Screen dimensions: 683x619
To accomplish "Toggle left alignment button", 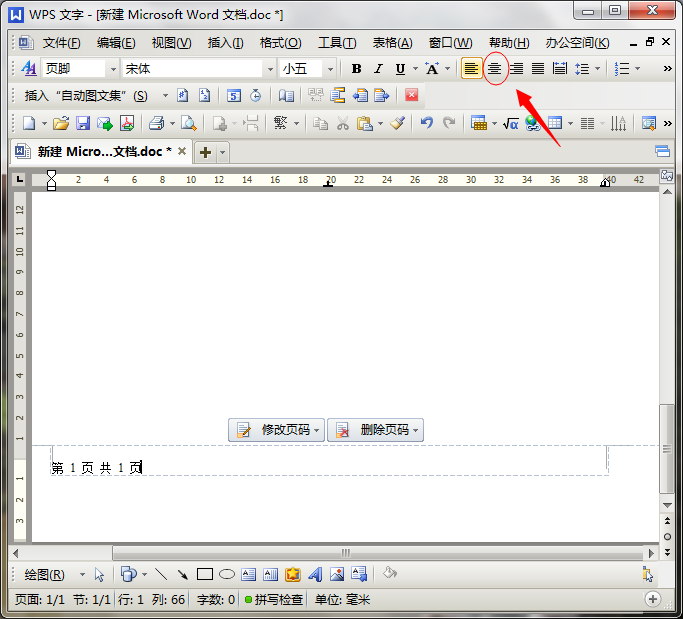I will tap(471, 69).
